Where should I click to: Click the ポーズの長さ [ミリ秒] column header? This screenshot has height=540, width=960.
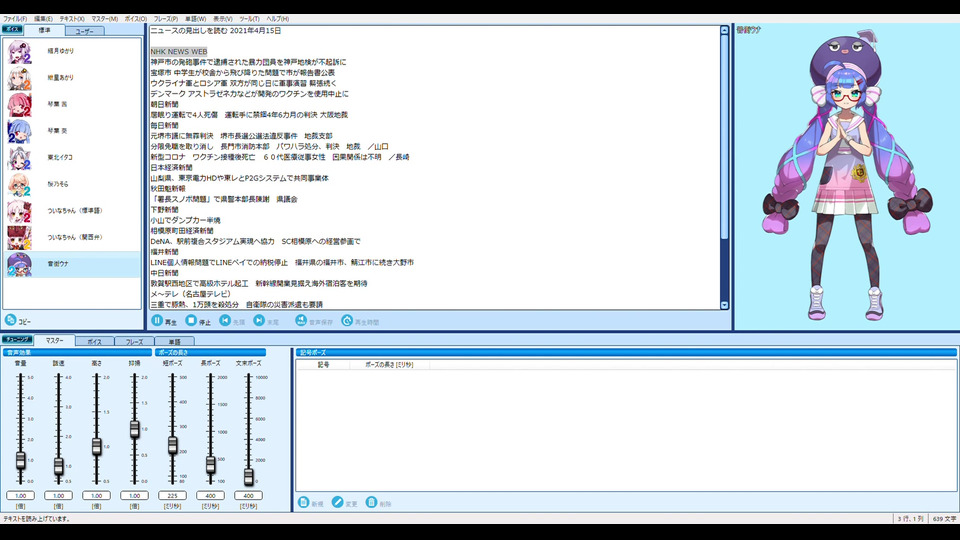coord(389,364)
